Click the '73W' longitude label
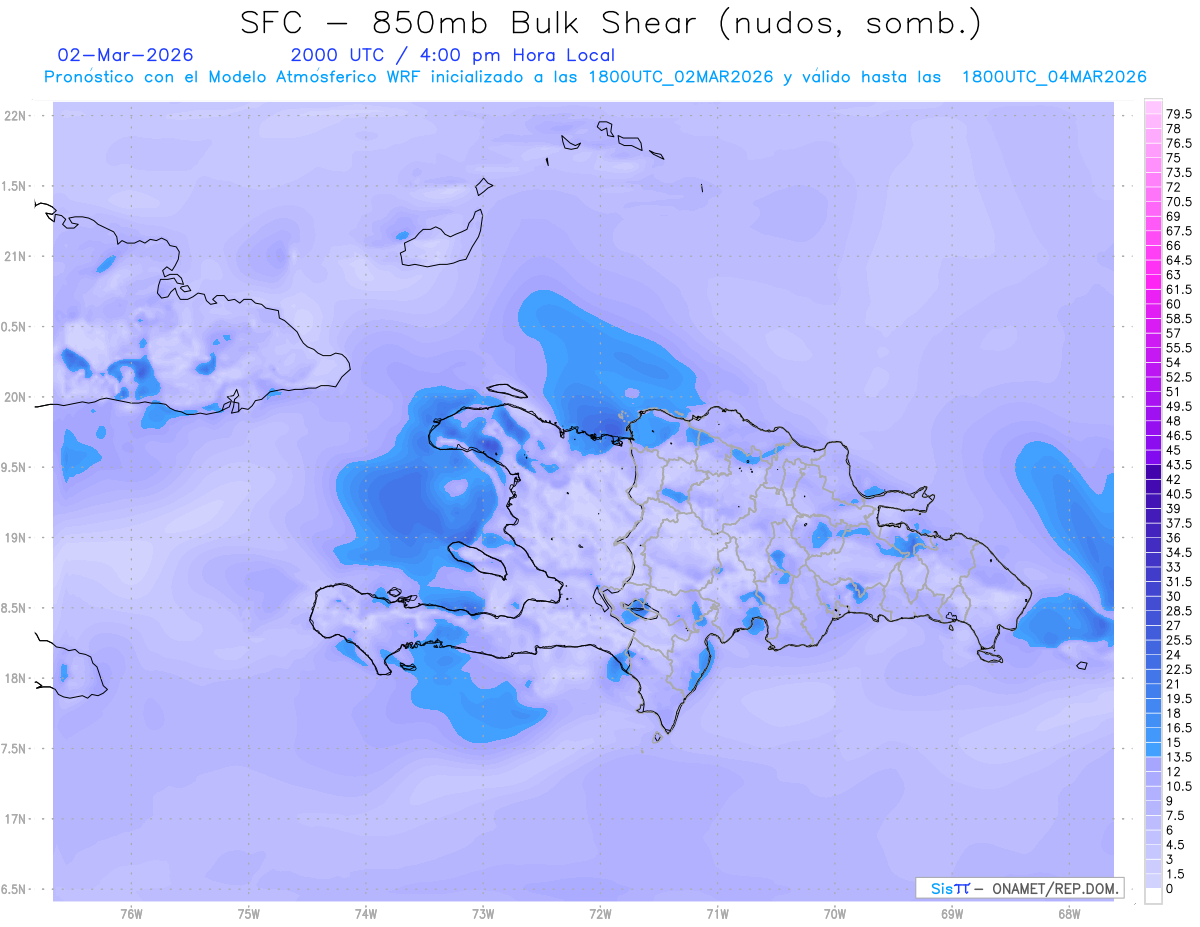This screenshot has height=927, width=1200. point(483,914)
